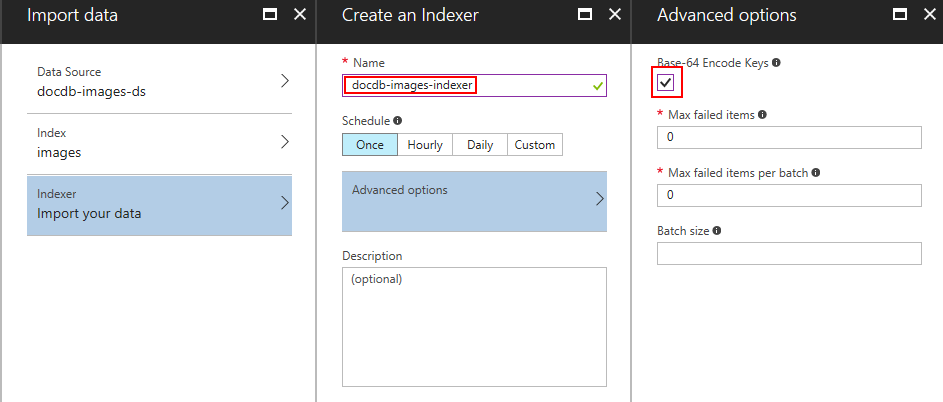Maximize the Import data blade
The height and width of the screenshot is (402, 943).
pyautogui.click(x=269, y=15)
